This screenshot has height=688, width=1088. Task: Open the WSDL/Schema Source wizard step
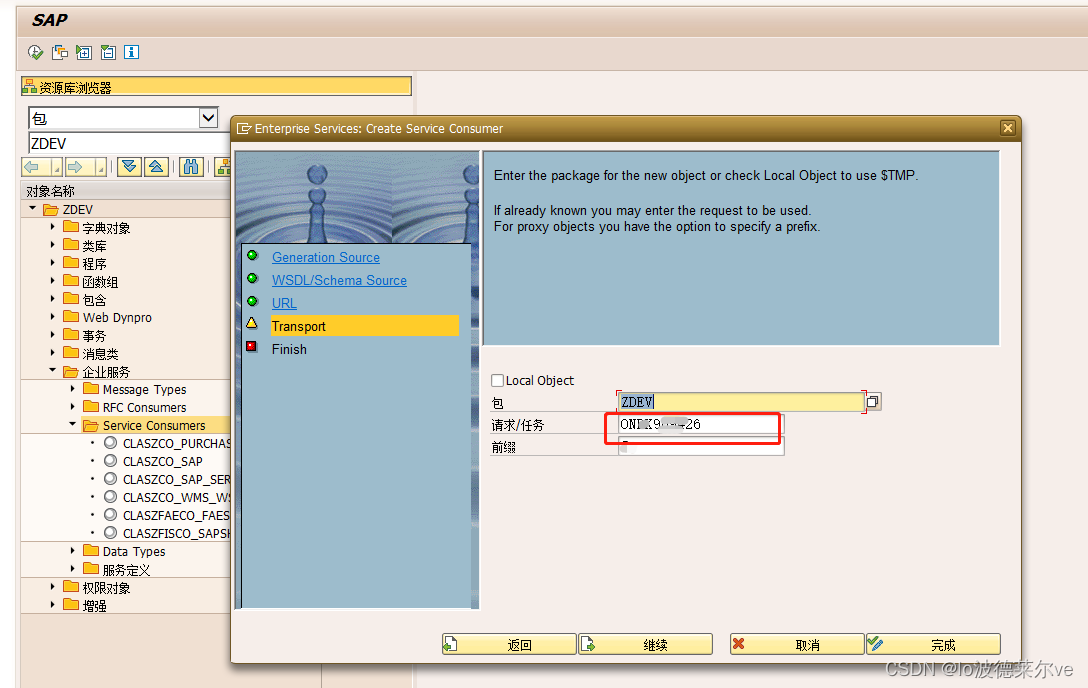coord(339,280)
